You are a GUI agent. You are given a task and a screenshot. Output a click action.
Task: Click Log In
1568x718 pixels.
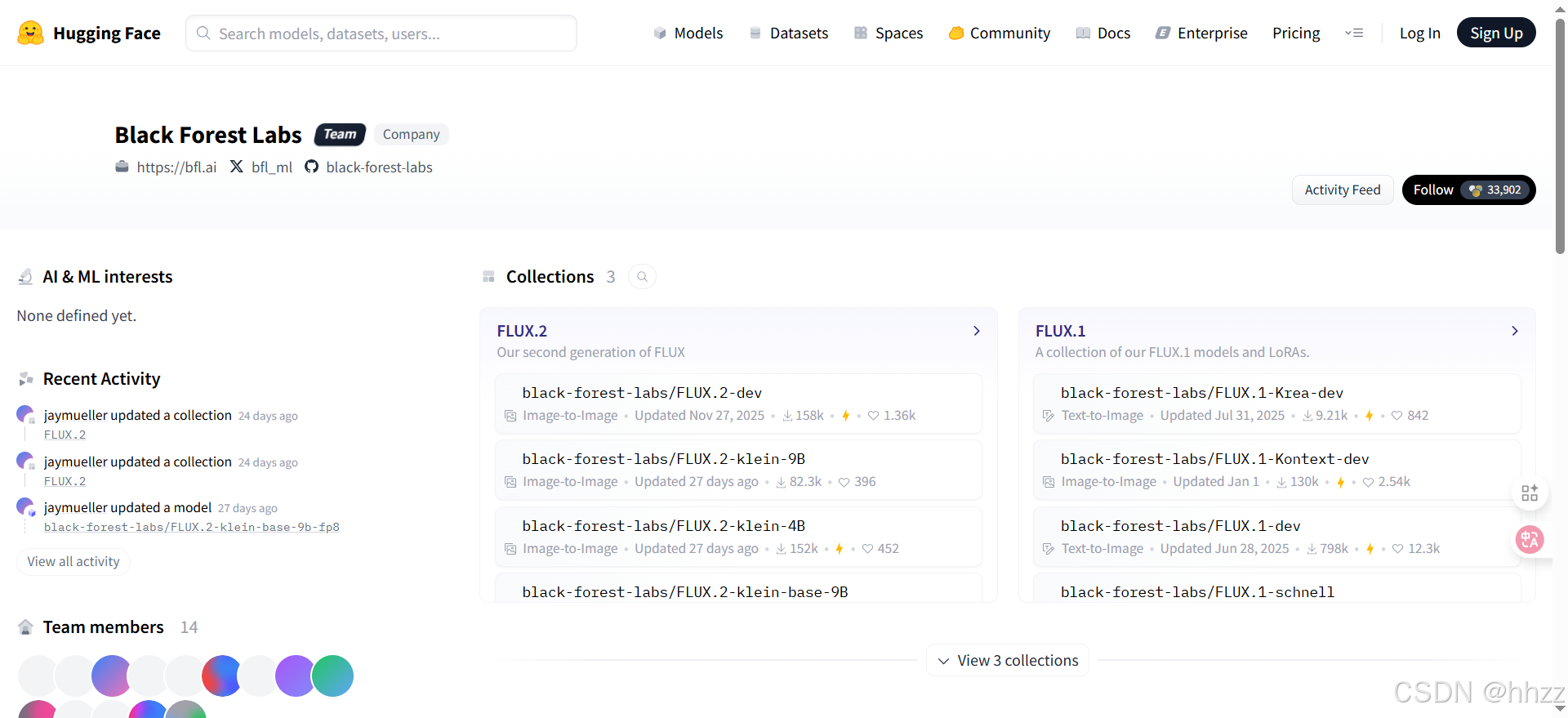pyautogui.click(x=1420, y=33)
